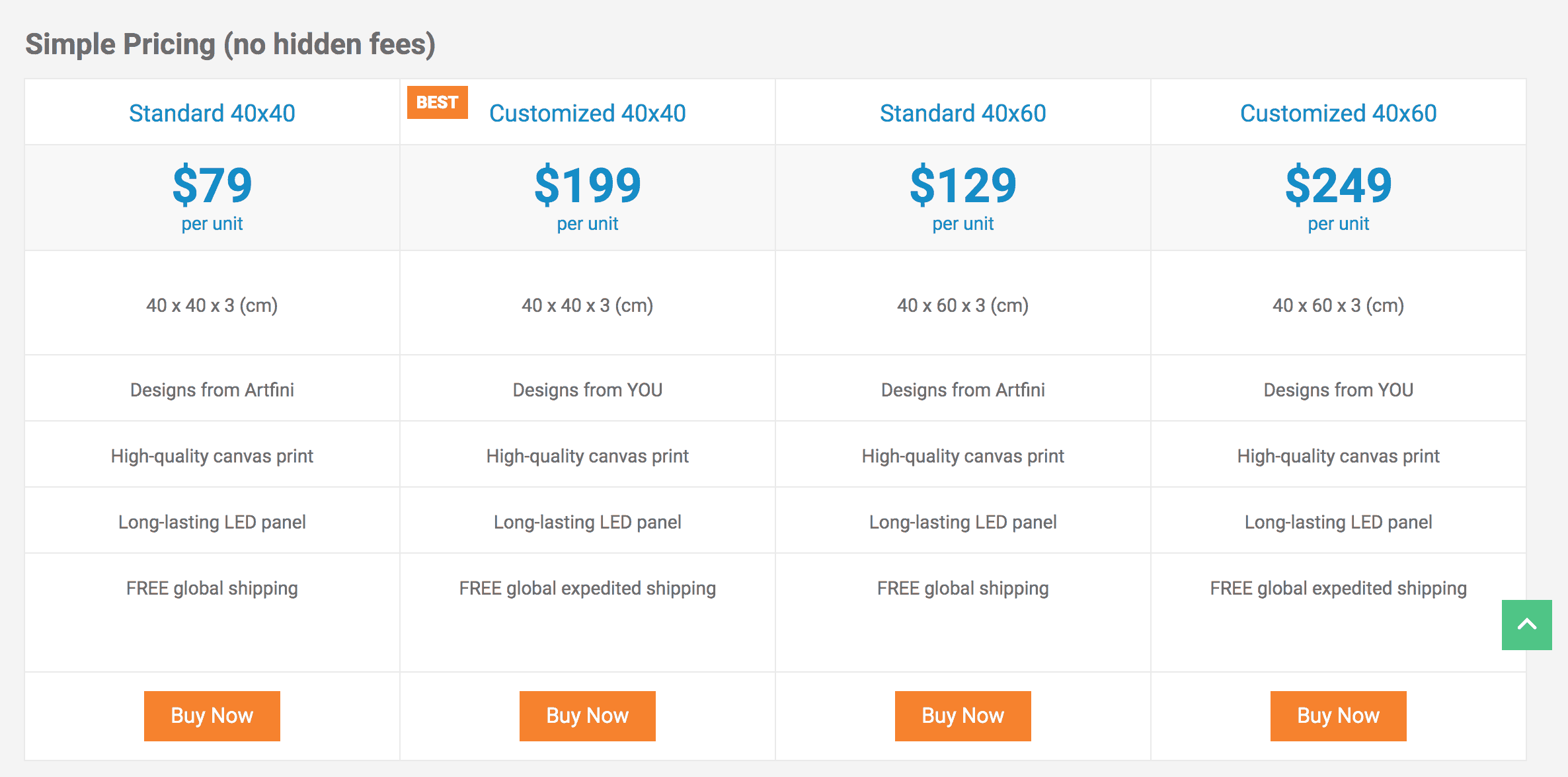Select the Customized 40x40 heading link
1568x777 pixels.
(587, 113)
